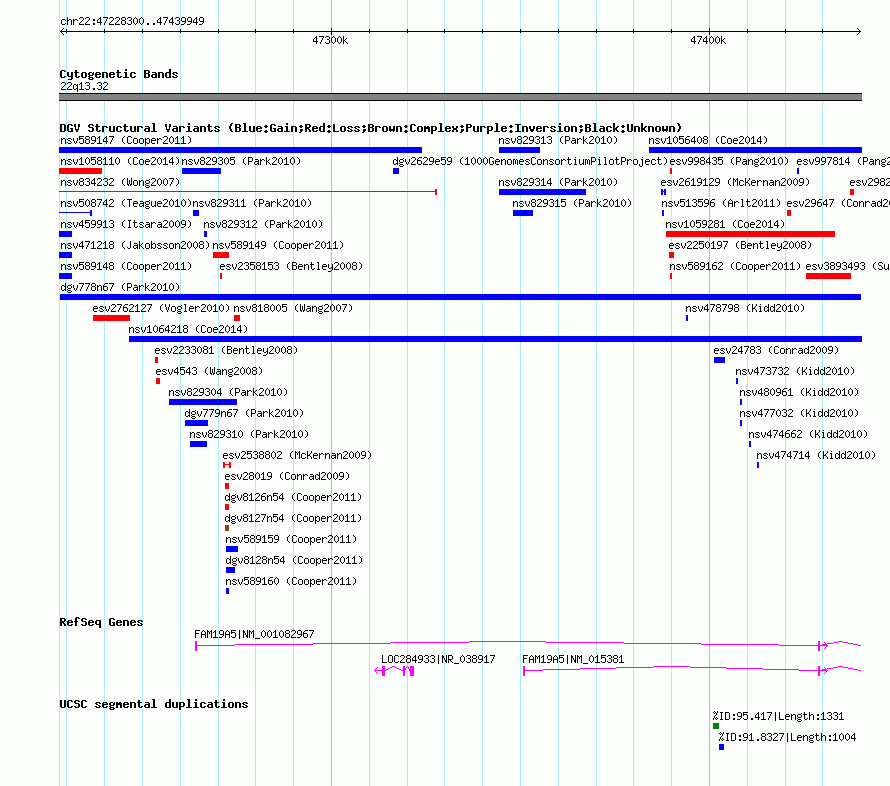Select the nsv1058110 (Coe2014) red loss bar
The height and width of the screenshot is (786, 890).
pos(81,171)
